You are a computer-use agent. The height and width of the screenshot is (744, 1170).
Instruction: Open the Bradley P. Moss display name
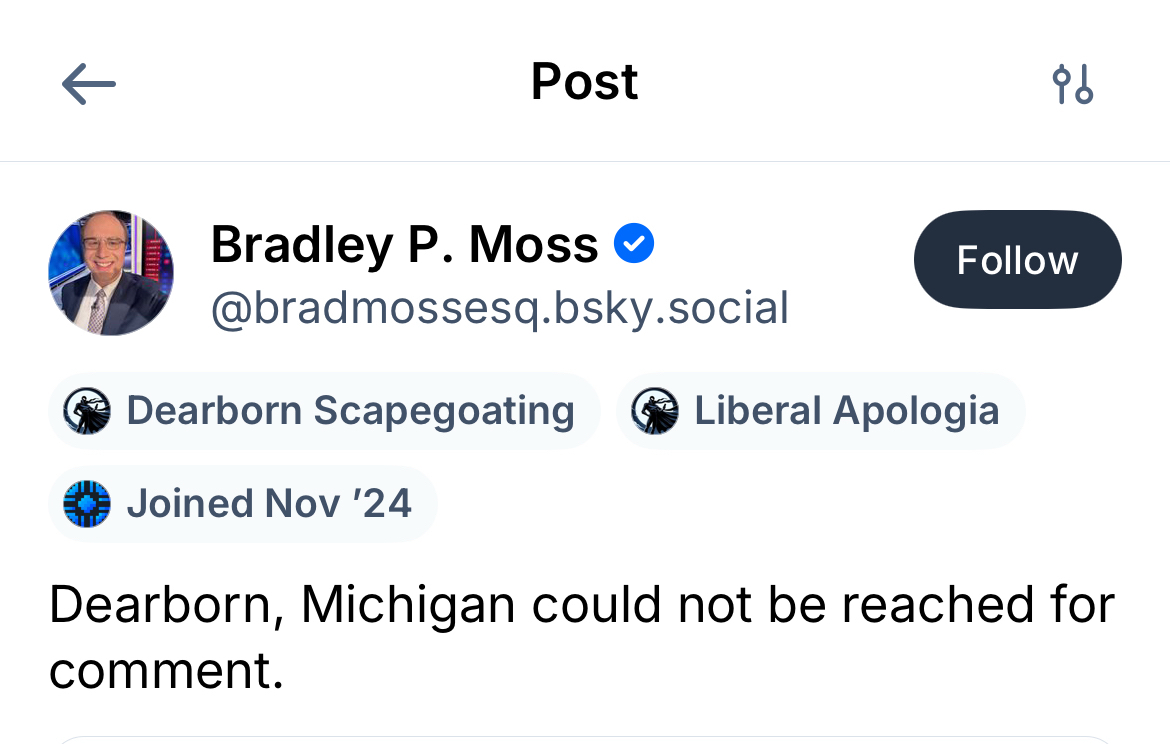click(404, 245)
